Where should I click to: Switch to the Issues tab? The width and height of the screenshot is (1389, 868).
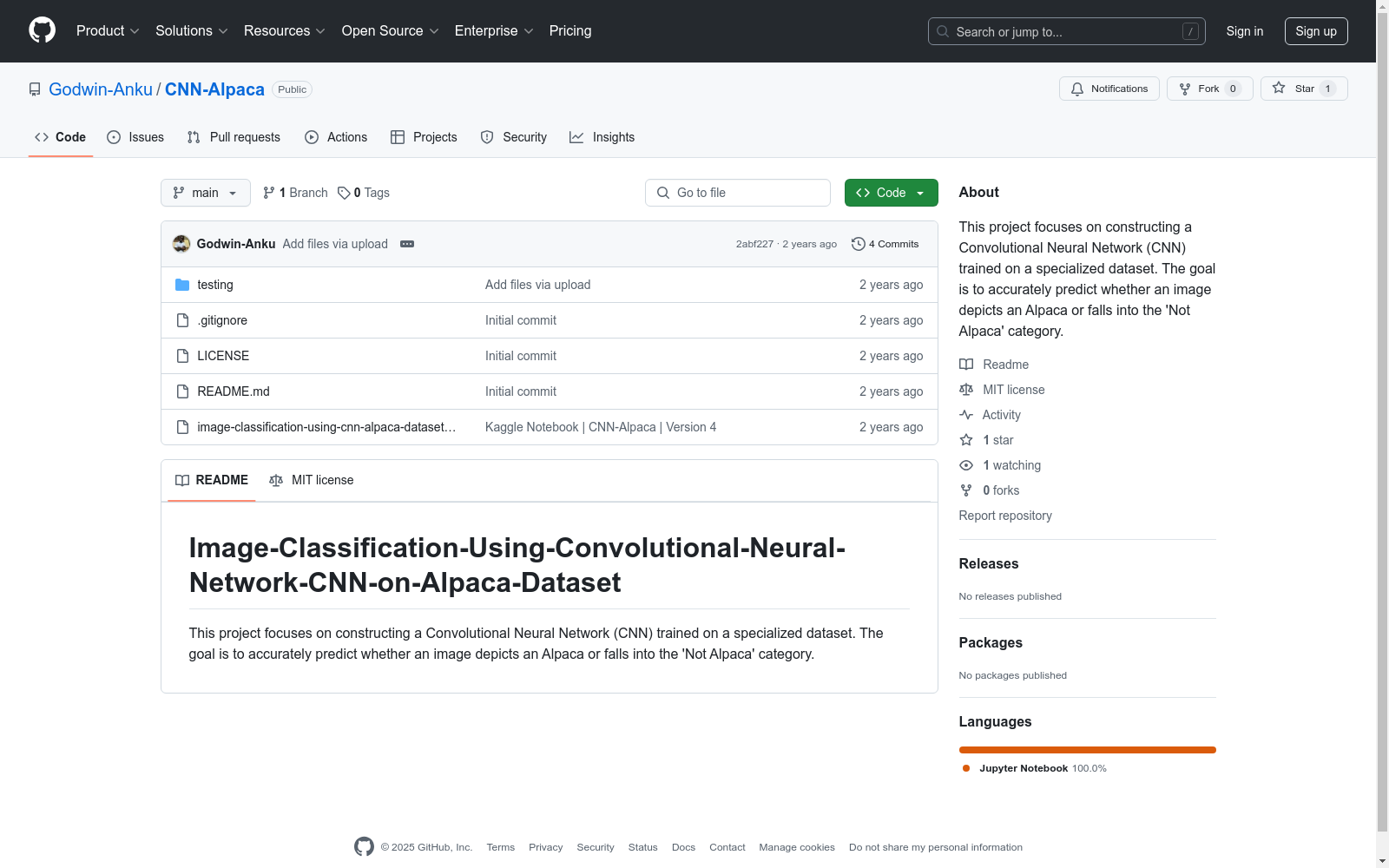(135, 137)
